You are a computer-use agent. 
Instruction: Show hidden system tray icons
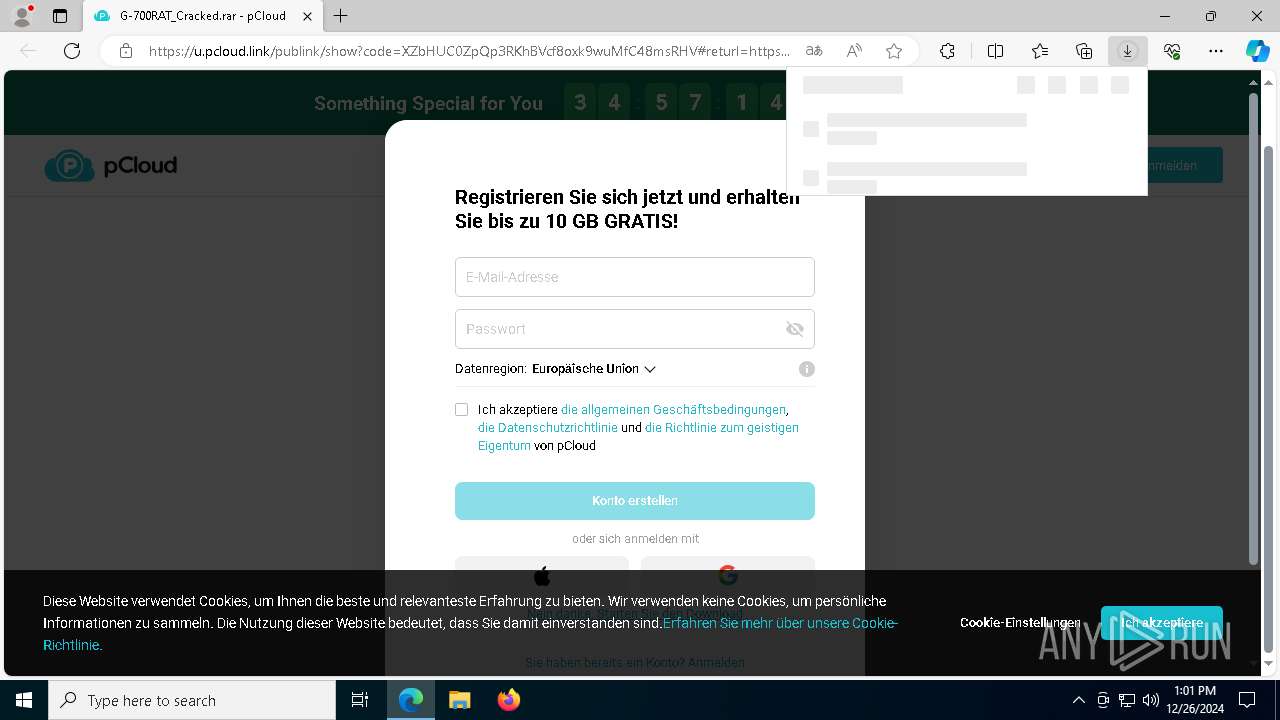click(x=1078, y=700)
